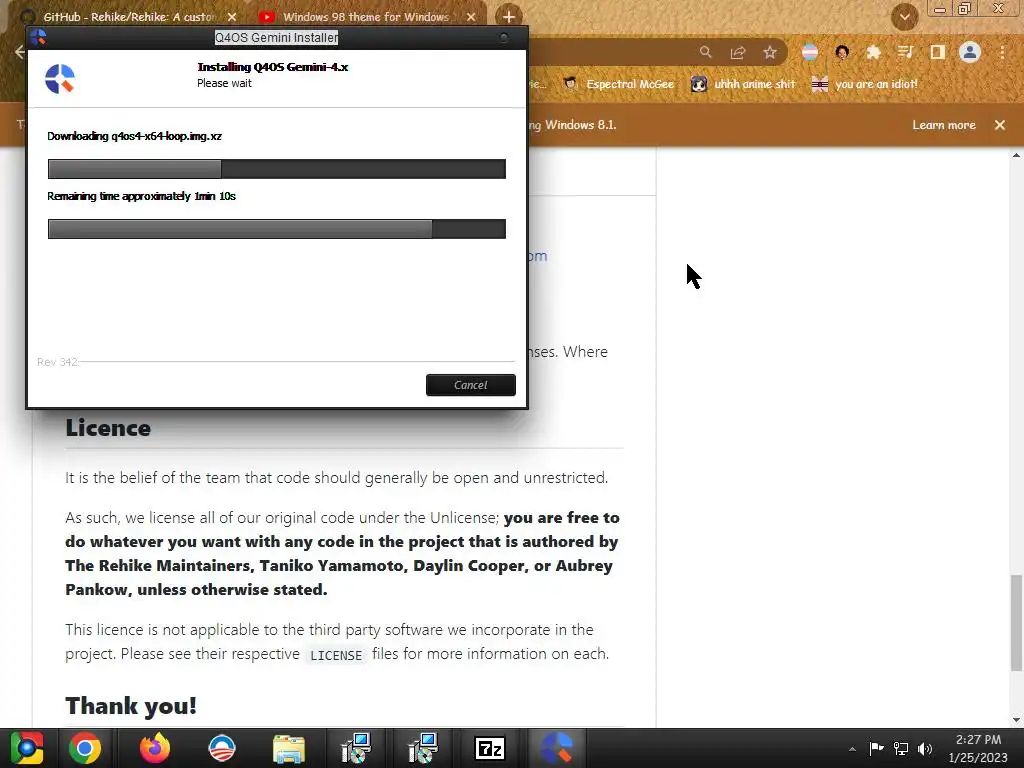Open Chrome tab search dropdown

click(904, 17)
